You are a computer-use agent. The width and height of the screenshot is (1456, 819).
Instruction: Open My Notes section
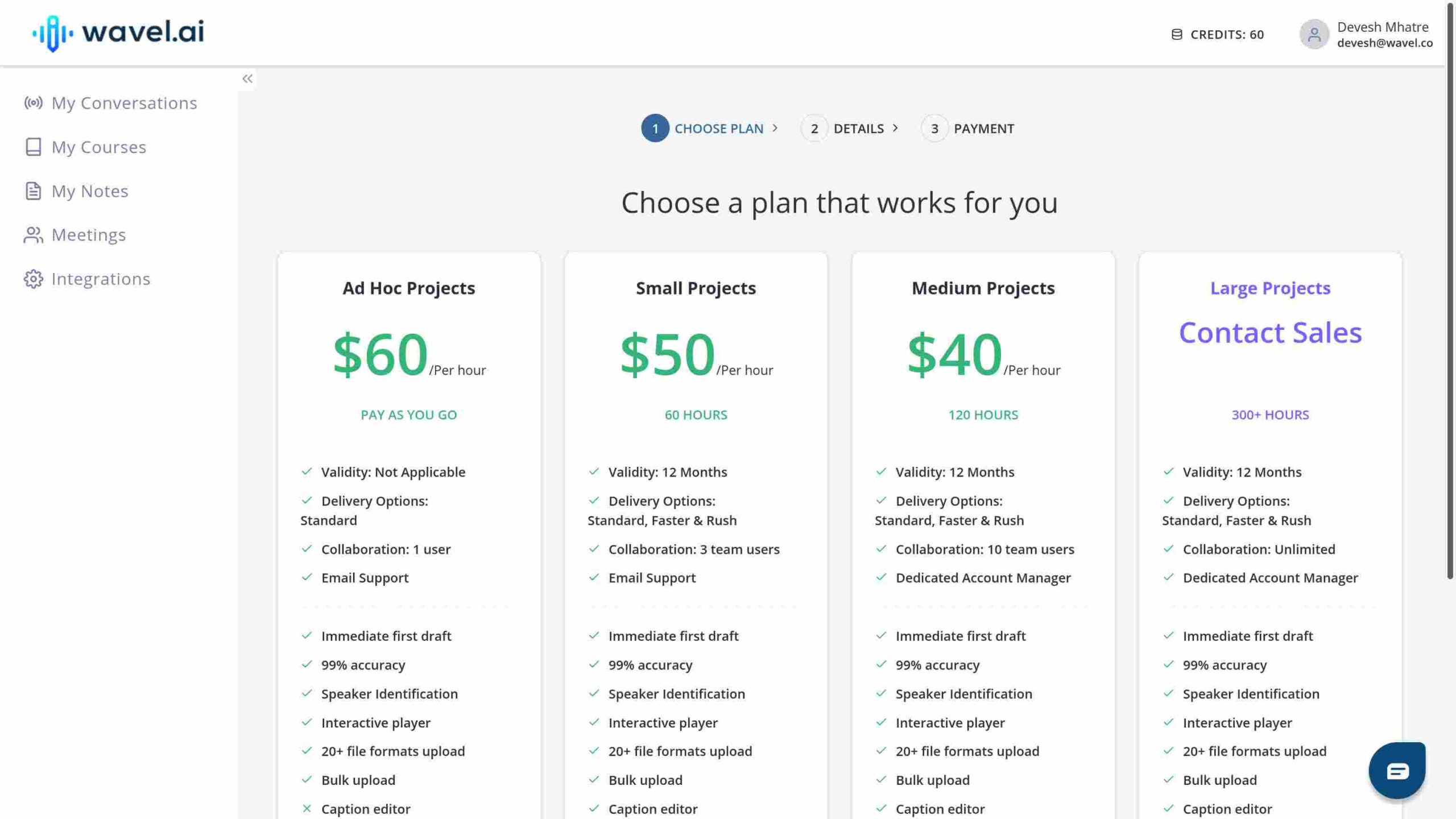[90, 190]
